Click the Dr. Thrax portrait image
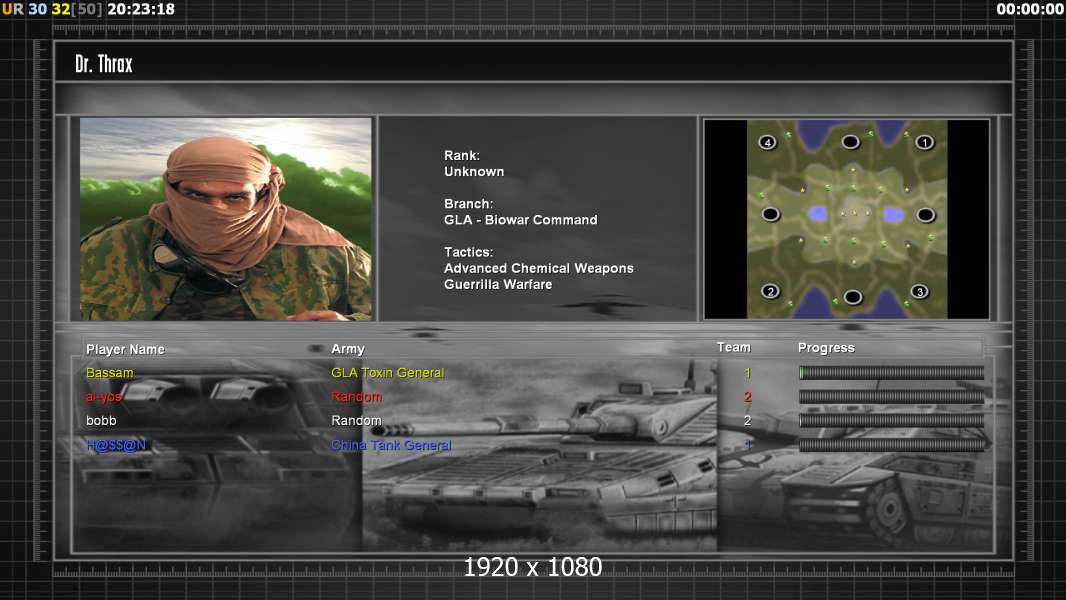1066x600 pixels. 226,219
